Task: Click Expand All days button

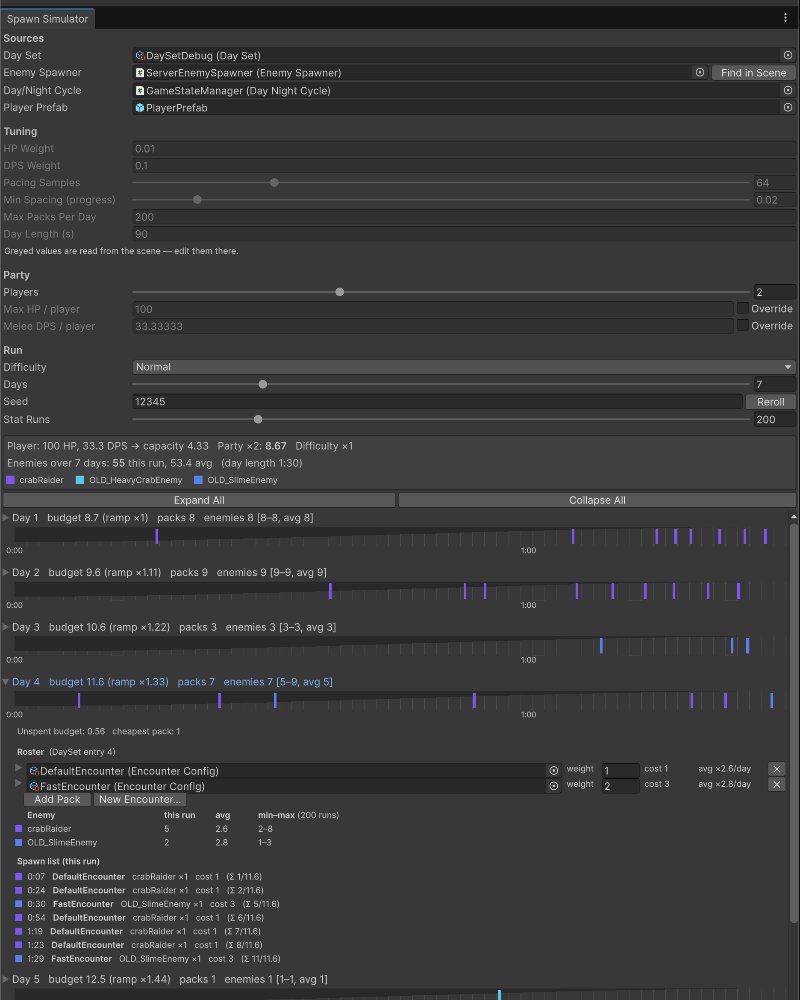Action: pos(199,501)
